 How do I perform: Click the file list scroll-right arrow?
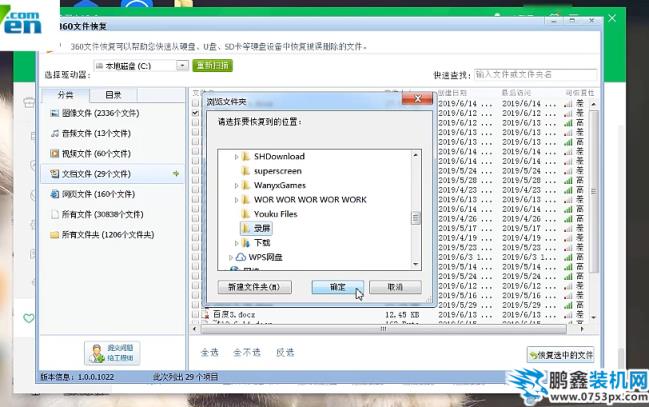tap(582, 329)
